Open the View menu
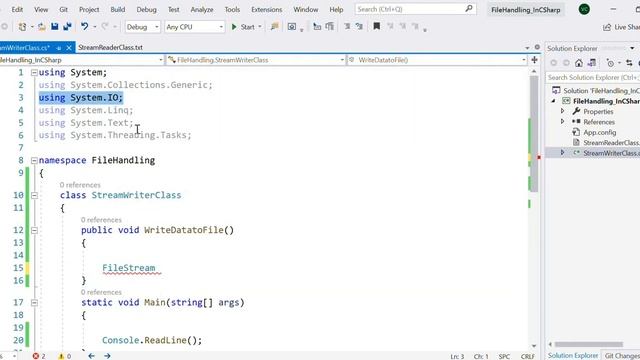The image size is (640, 360). pyautogui.click(x=41, y=9)
